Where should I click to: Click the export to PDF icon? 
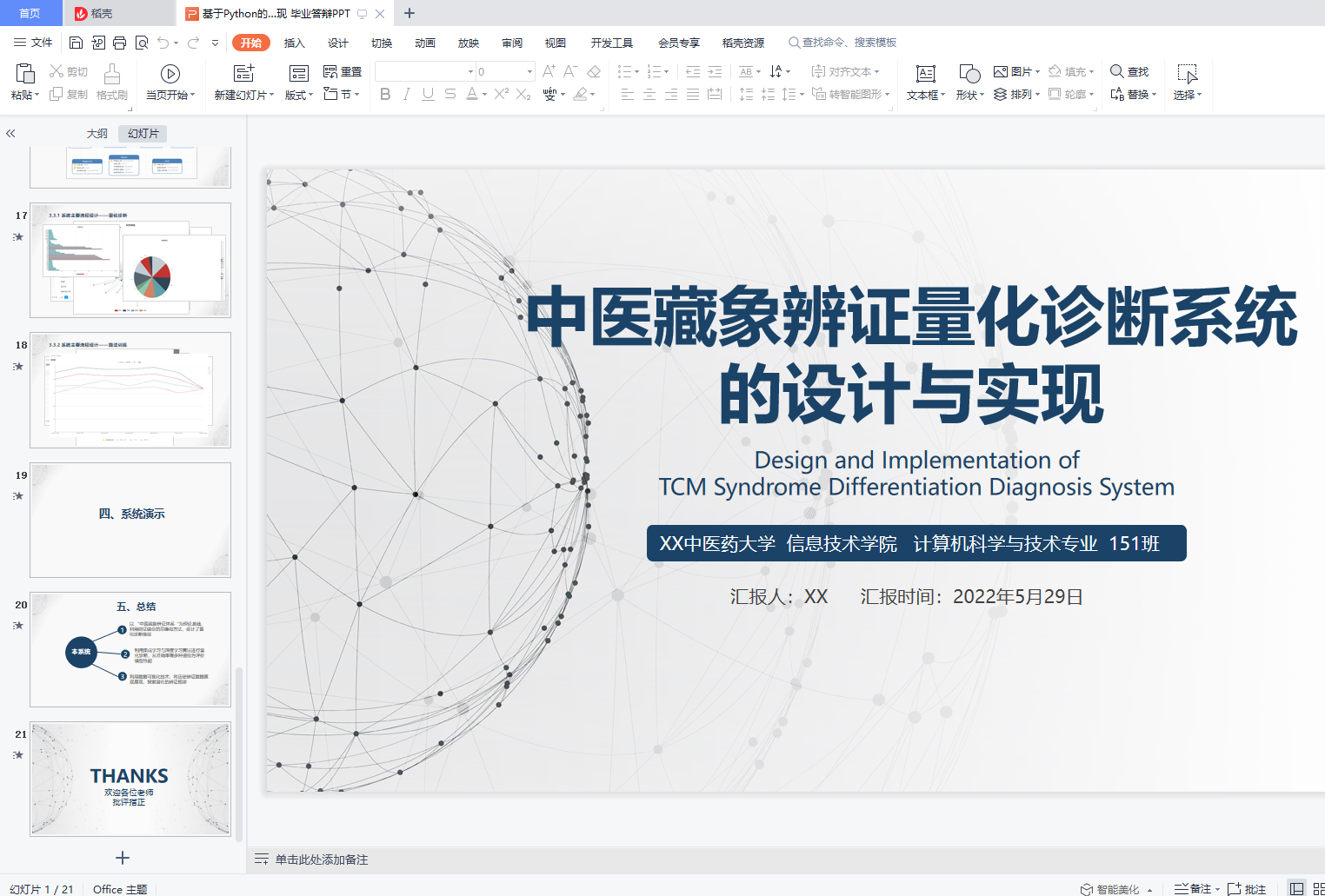point(97,43)
